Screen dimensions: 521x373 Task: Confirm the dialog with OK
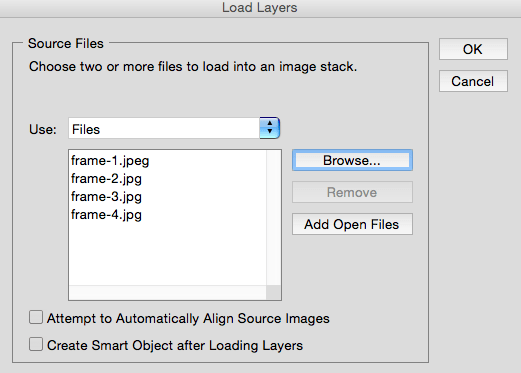point(473,49)
